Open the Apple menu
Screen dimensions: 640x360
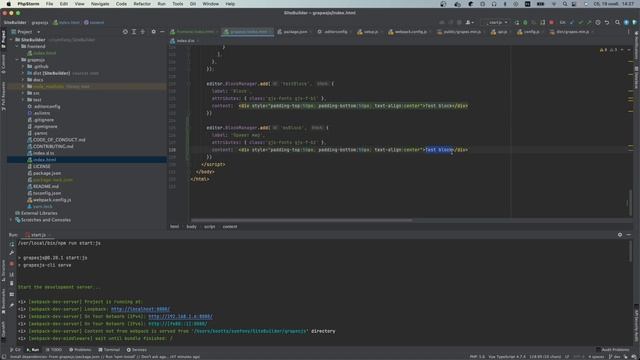point(9,4)
